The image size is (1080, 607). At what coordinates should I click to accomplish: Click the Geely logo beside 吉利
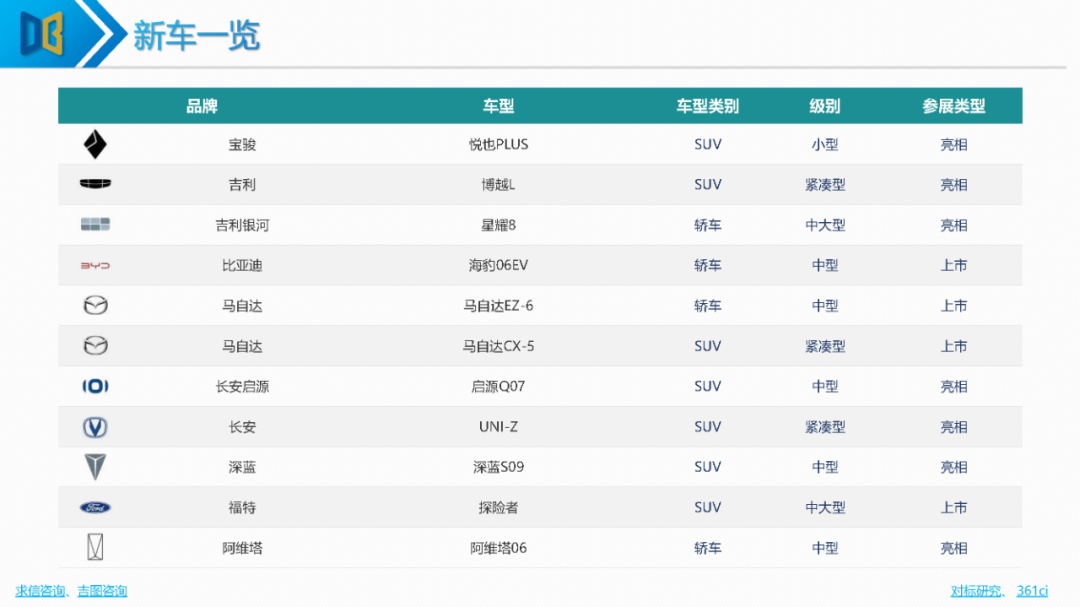[x=95, y=184]
